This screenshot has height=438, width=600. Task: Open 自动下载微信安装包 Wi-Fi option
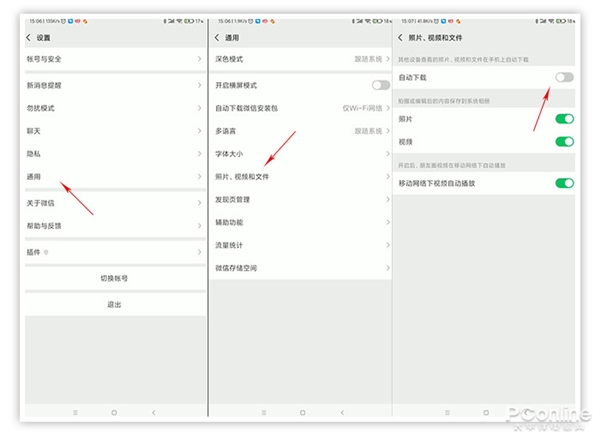(300, 108)
